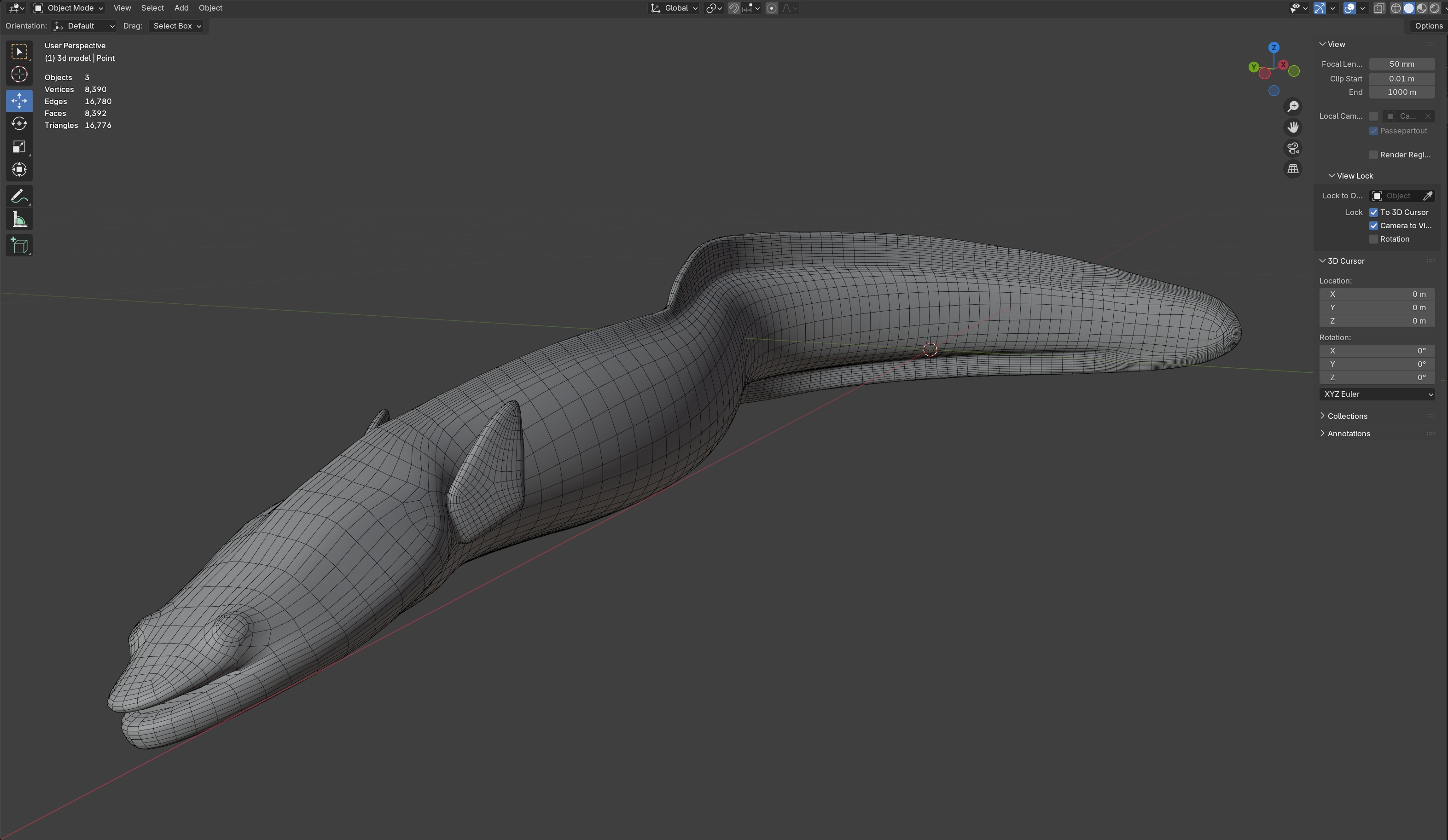Enable the Render Region checkbox
1448x840 pixels.
(1374, 155)
